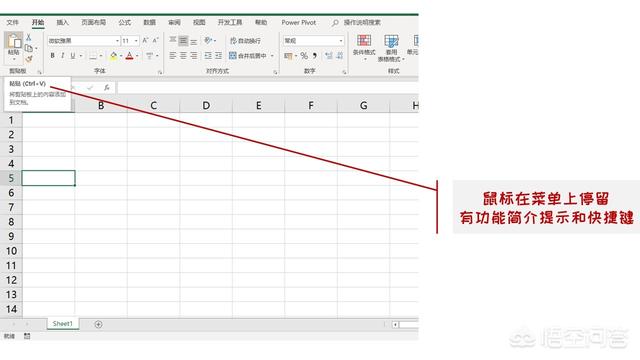Select the Sheet1 worksheet tab

click(62, 324)
